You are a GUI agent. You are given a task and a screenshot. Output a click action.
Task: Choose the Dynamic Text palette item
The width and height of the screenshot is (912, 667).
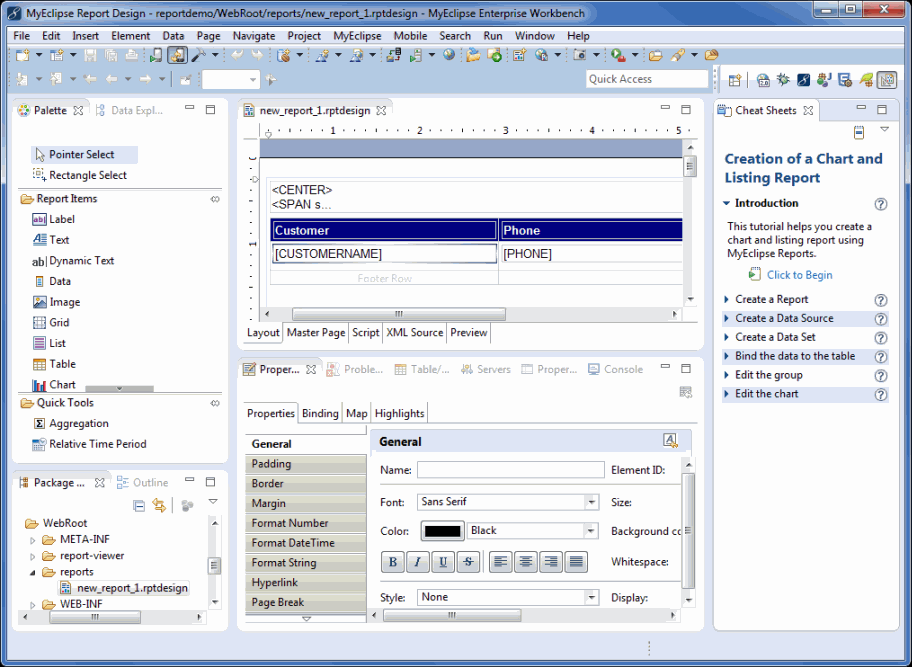click(x=81, y=261)
